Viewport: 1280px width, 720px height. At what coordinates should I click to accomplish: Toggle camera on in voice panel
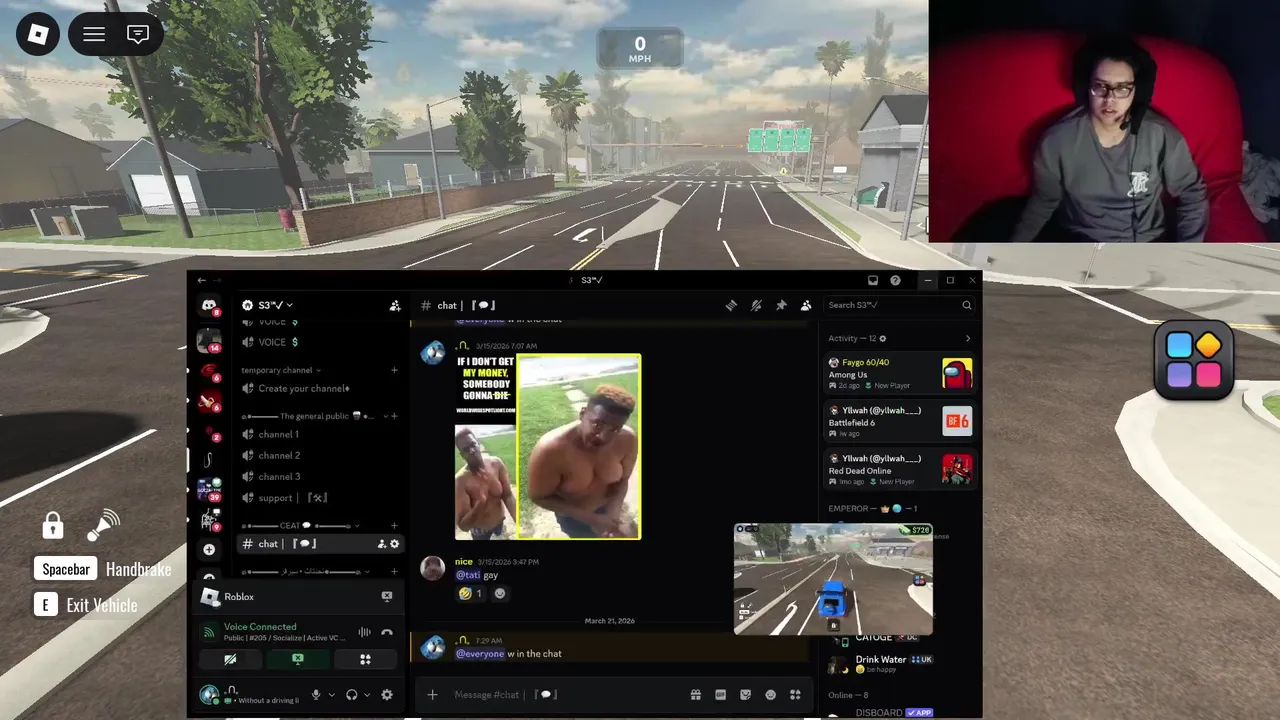231,659
